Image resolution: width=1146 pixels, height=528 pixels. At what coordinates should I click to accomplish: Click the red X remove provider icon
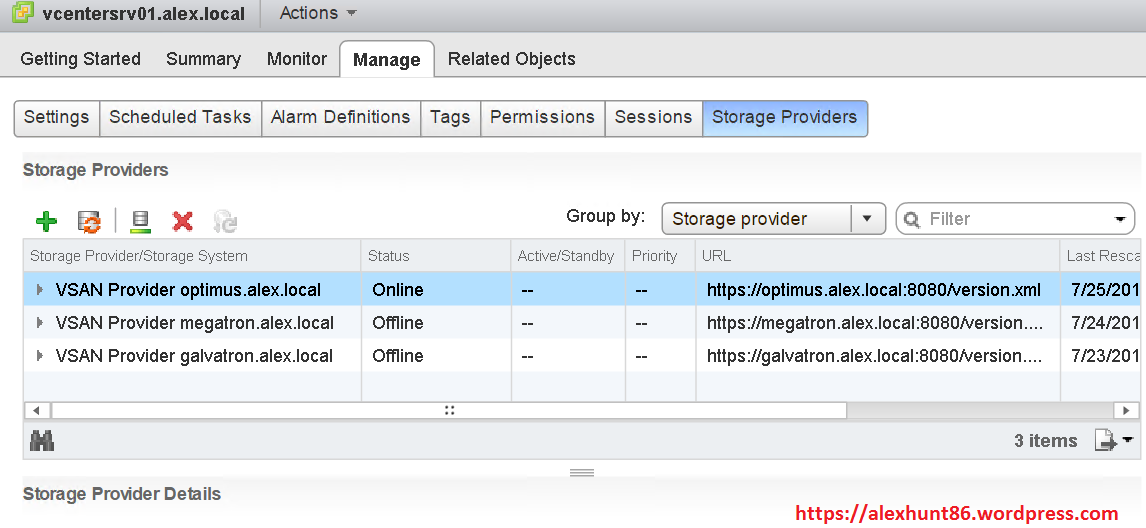(x=182, y=221)
